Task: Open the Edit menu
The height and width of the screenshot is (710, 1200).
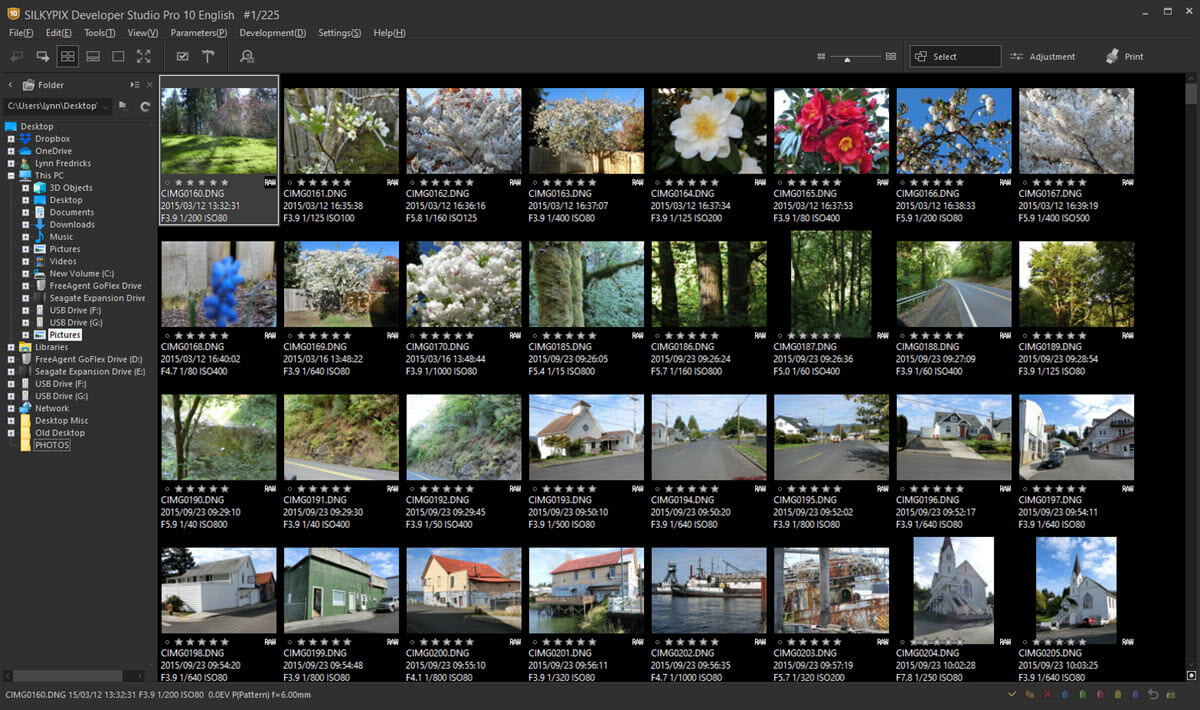Action: point(59,33)
